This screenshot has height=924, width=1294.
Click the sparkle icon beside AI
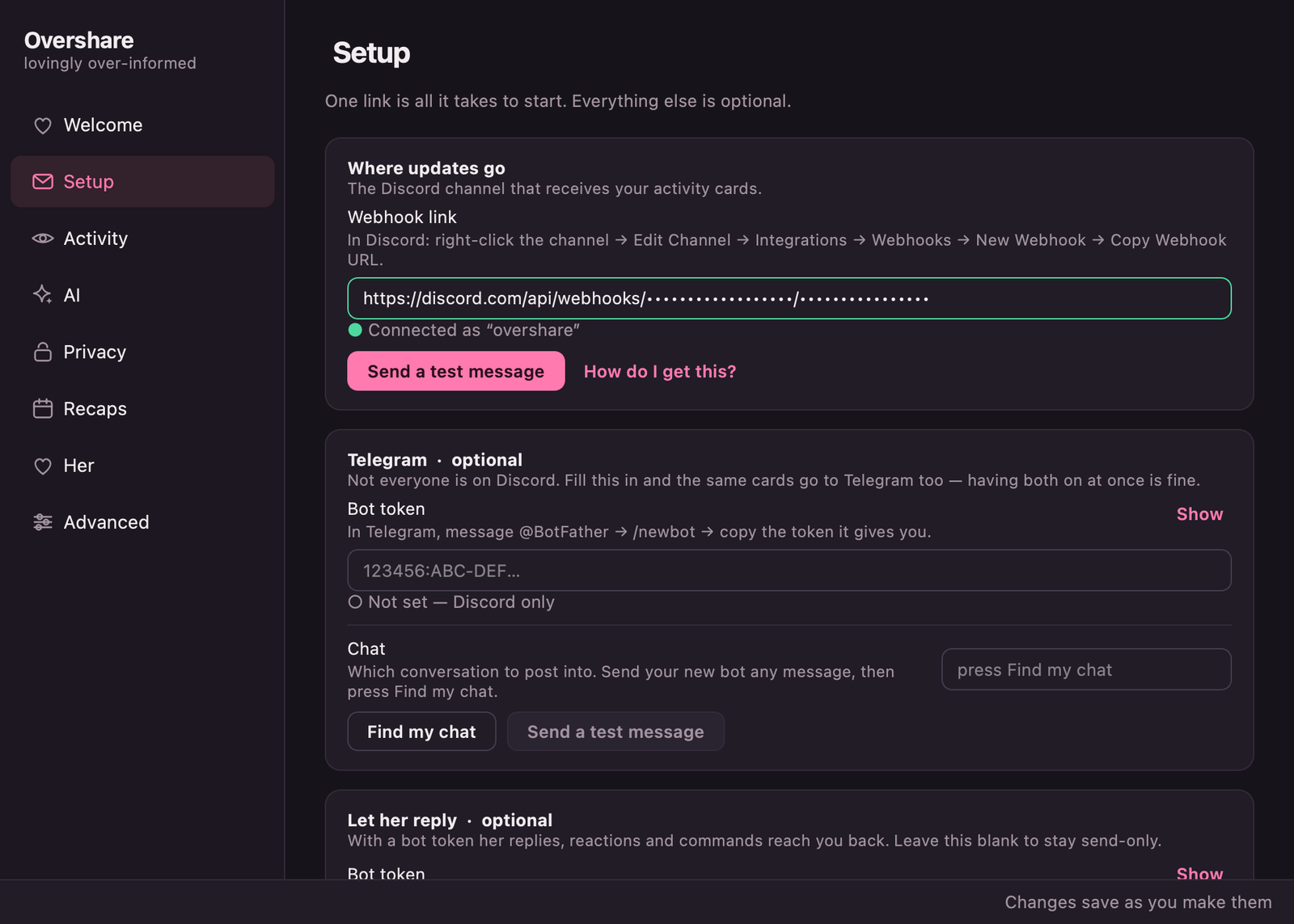(x=43, y=295)
